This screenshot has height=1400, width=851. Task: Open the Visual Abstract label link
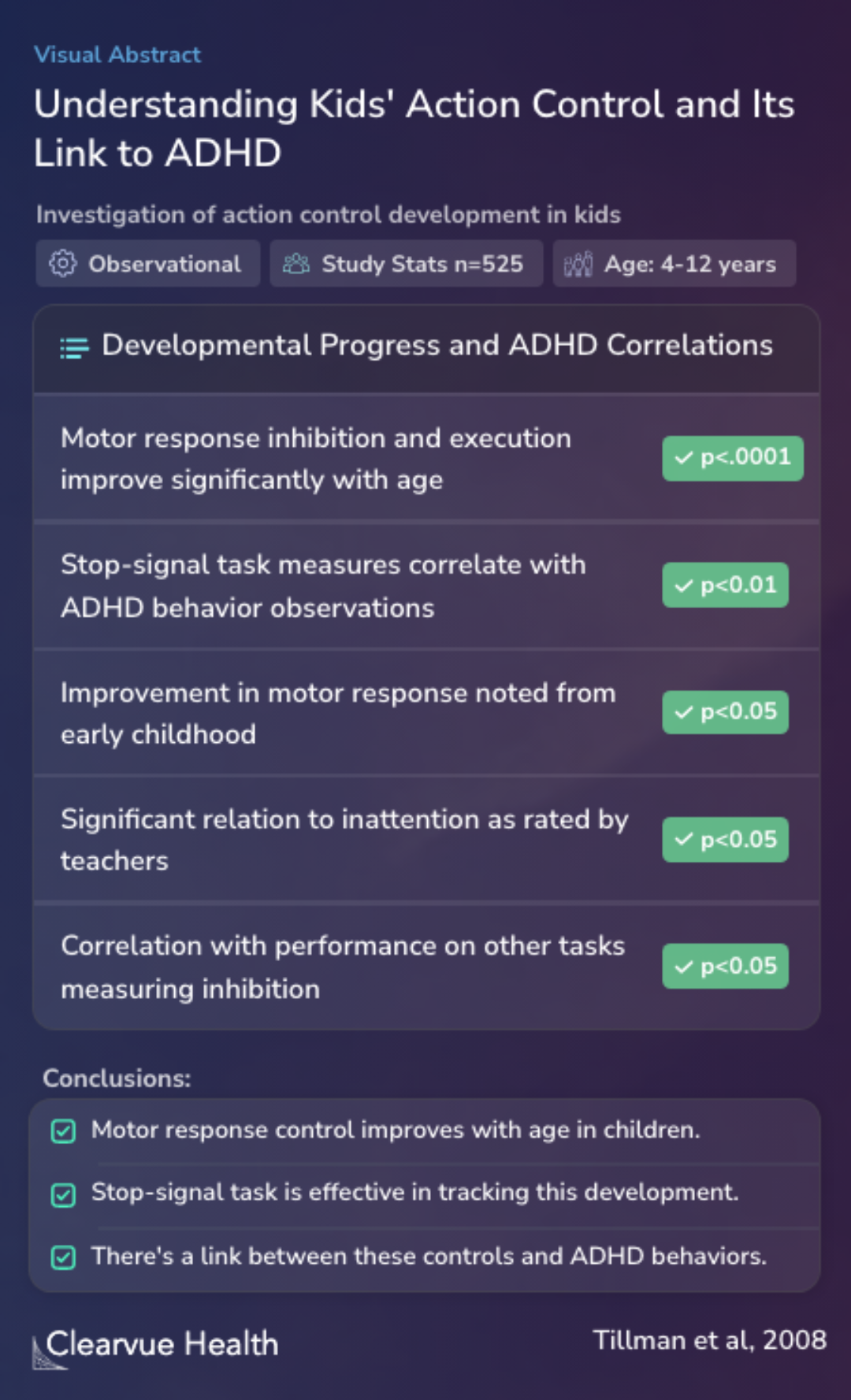point(117,54)
